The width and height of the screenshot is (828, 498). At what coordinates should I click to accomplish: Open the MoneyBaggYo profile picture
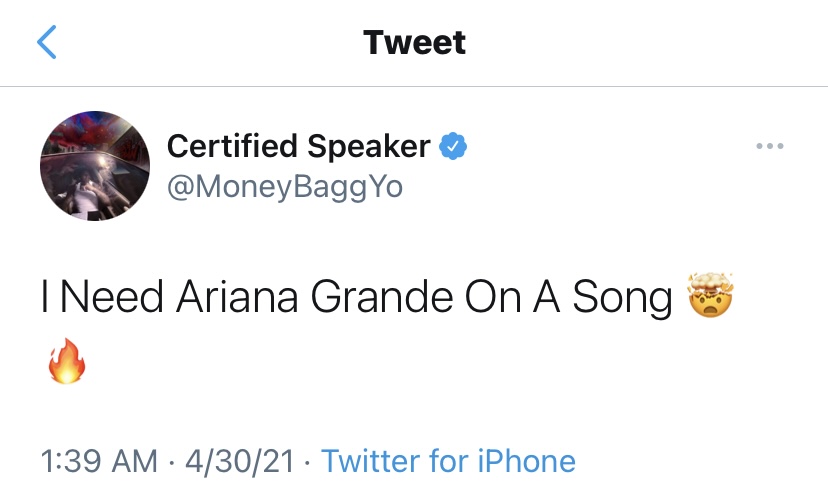point(95,166)
